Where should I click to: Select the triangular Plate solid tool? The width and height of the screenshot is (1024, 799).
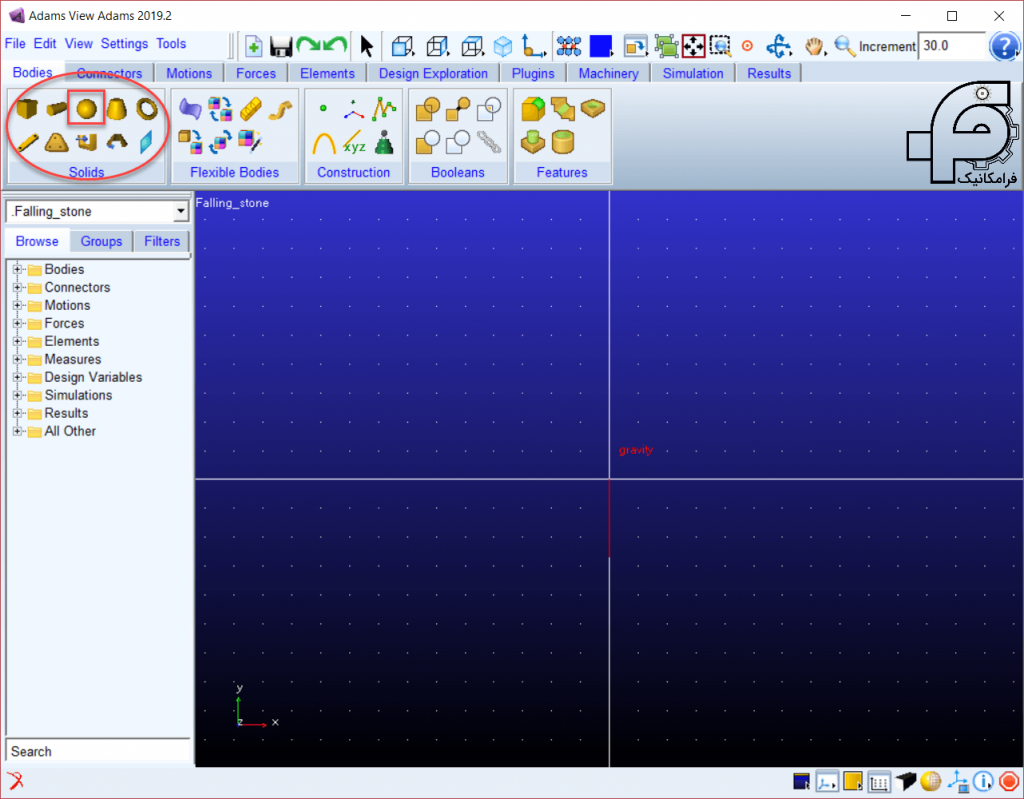click(57, 142)
